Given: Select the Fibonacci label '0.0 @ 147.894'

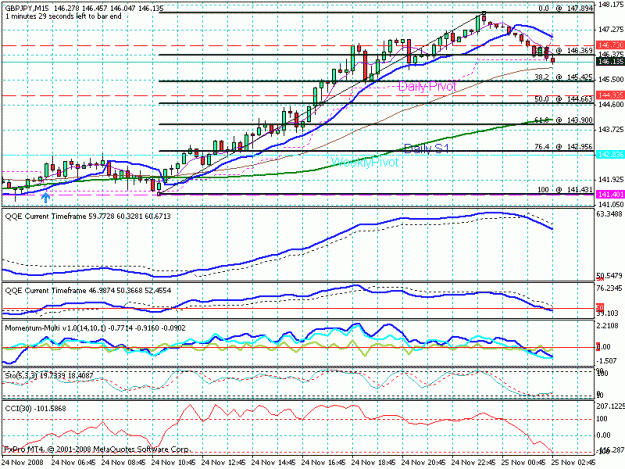Looking at the screenshot, I should 566,8.
